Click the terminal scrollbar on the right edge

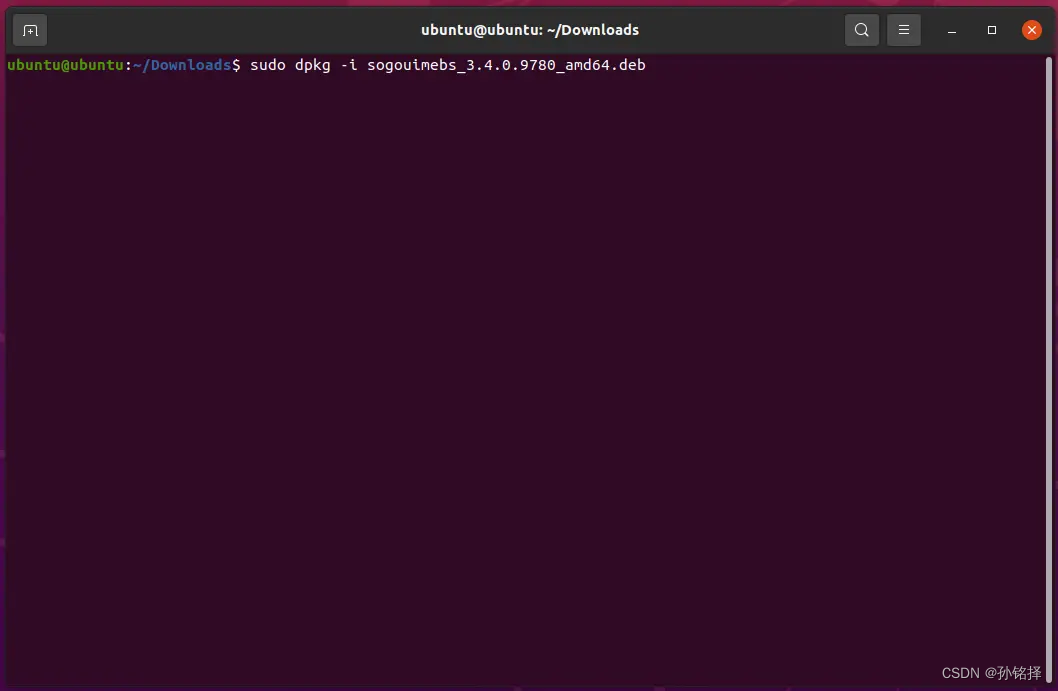[1051, 300]
